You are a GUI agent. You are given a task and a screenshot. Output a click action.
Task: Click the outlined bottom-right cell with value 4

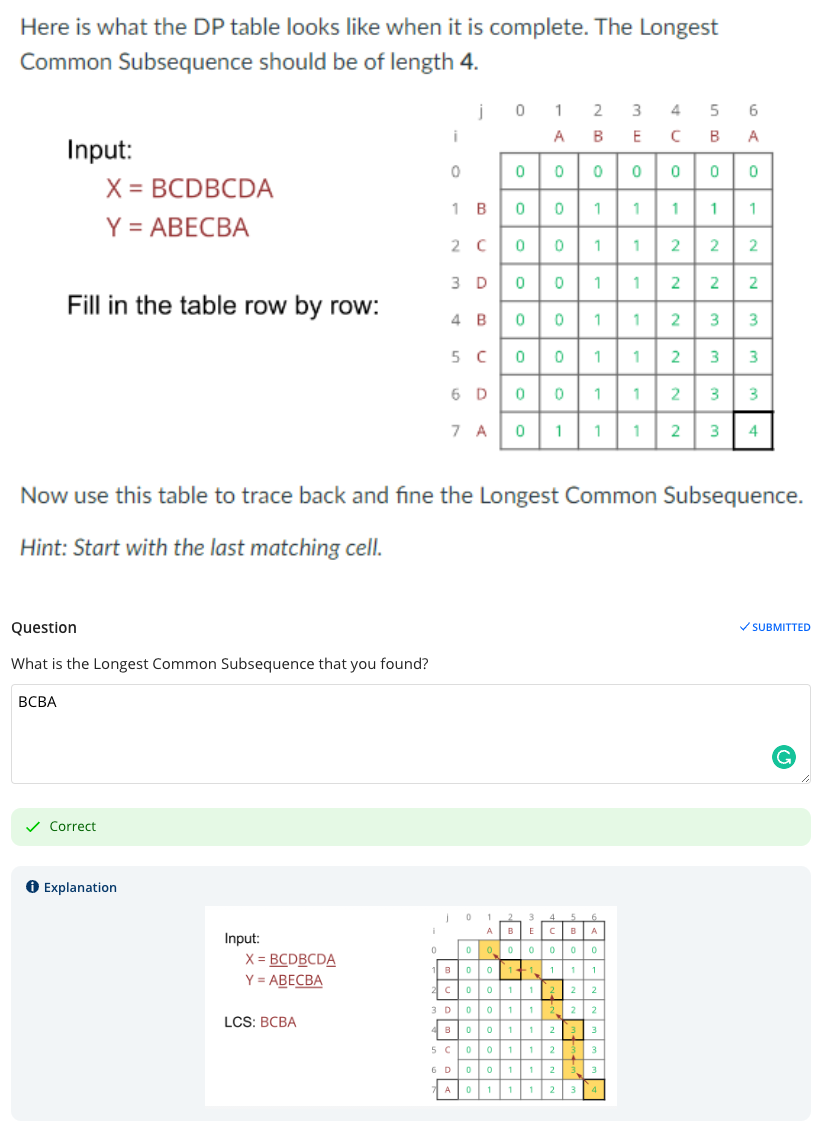753,430
